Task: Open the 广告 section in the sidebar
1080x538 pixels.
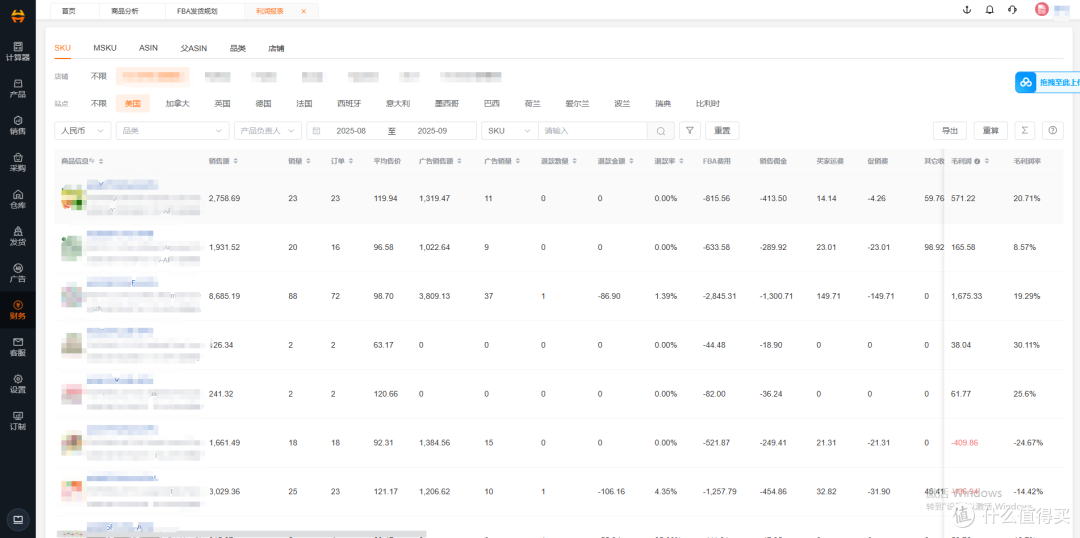Action: (x=18, y=273)
